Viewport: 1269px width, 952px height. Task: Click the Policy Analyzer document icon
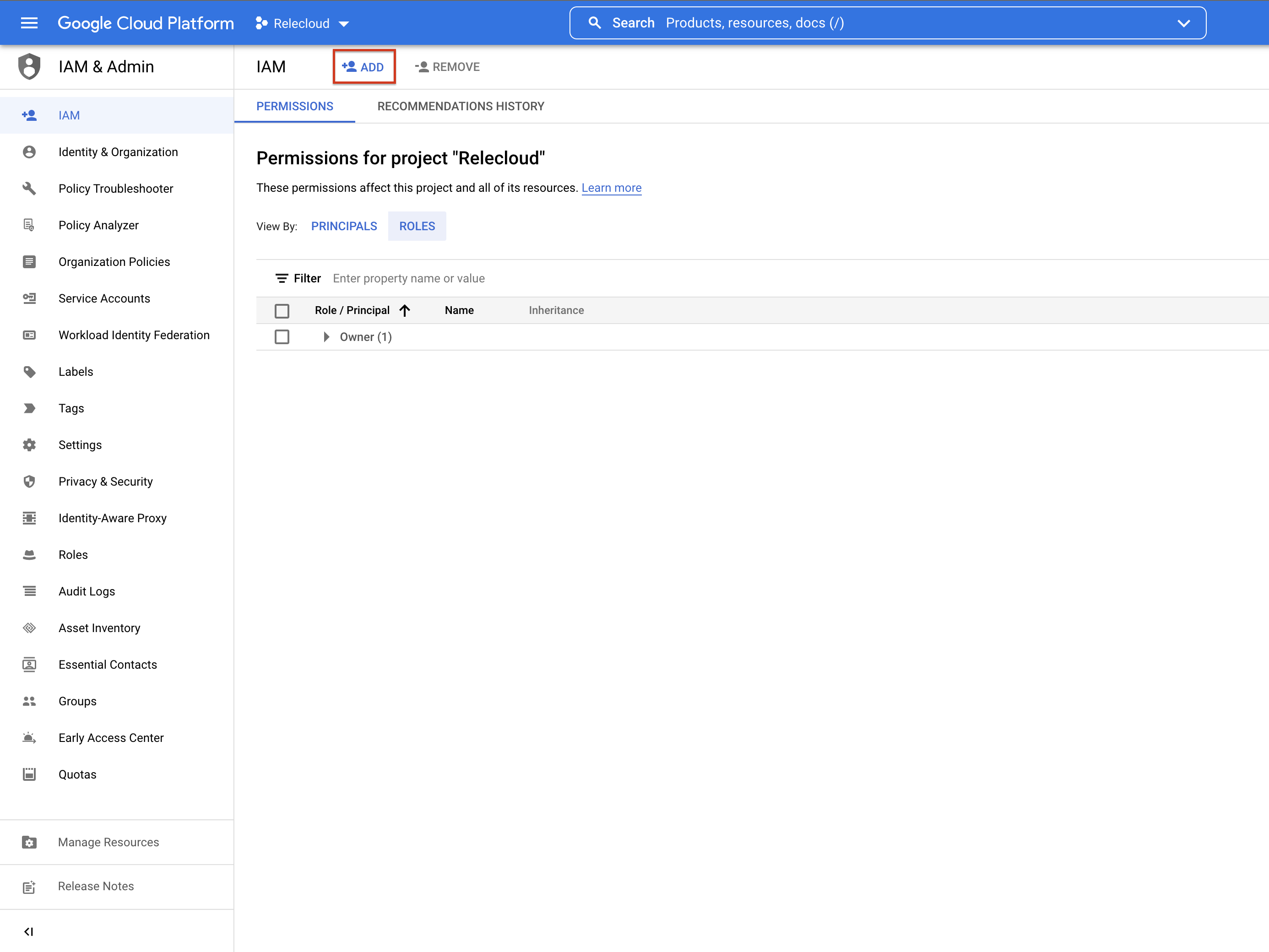[x=29, y=225]
